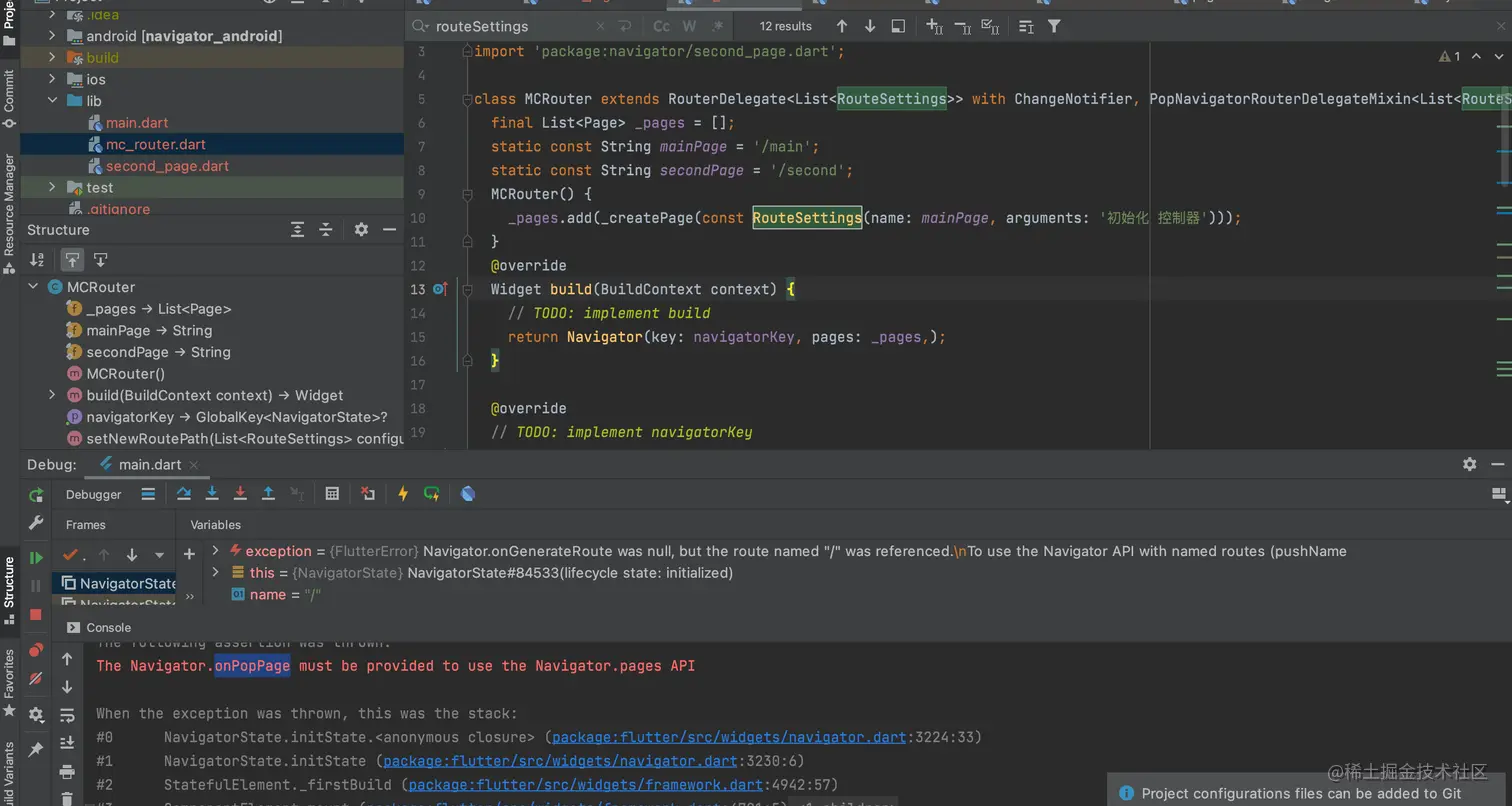Expand the build(BuildContext context) method node
1512x806 pixels.
point(52,395)
